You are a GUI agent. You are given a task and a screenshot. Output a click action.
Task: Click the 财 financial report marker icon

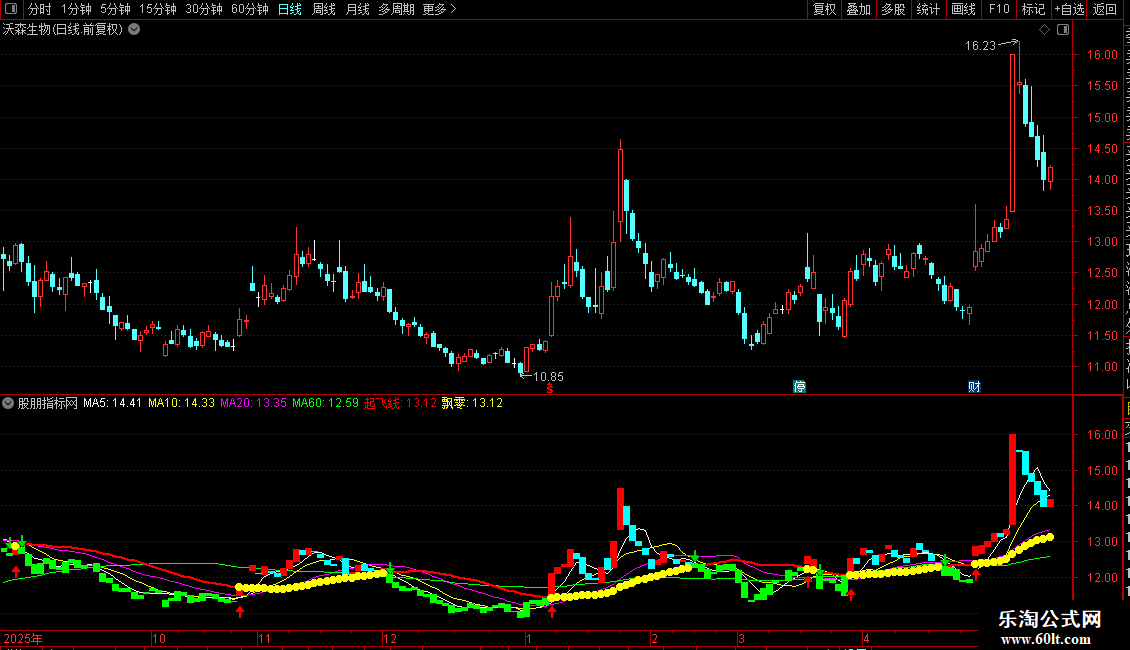point(974,387)
